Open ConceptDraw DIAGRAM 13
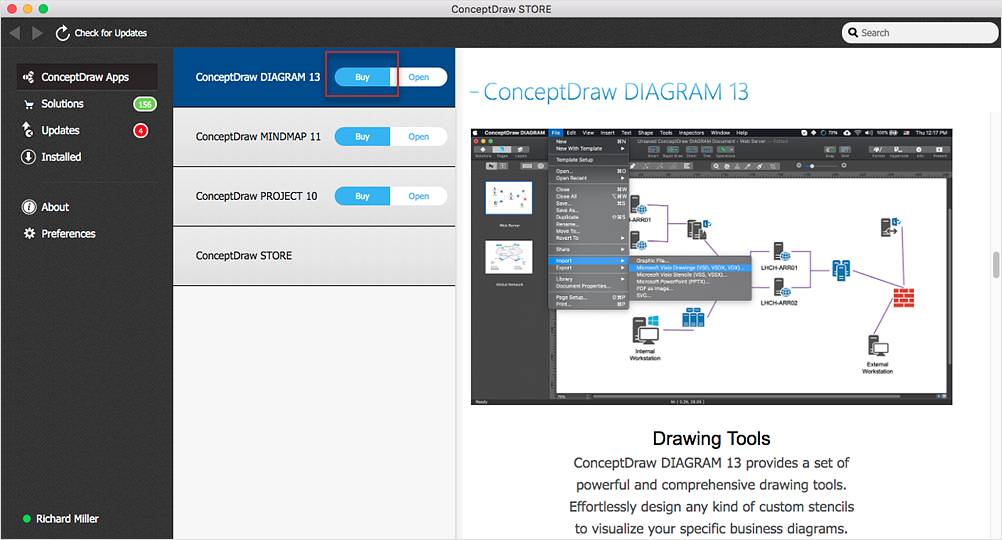 tap(418, 77)
